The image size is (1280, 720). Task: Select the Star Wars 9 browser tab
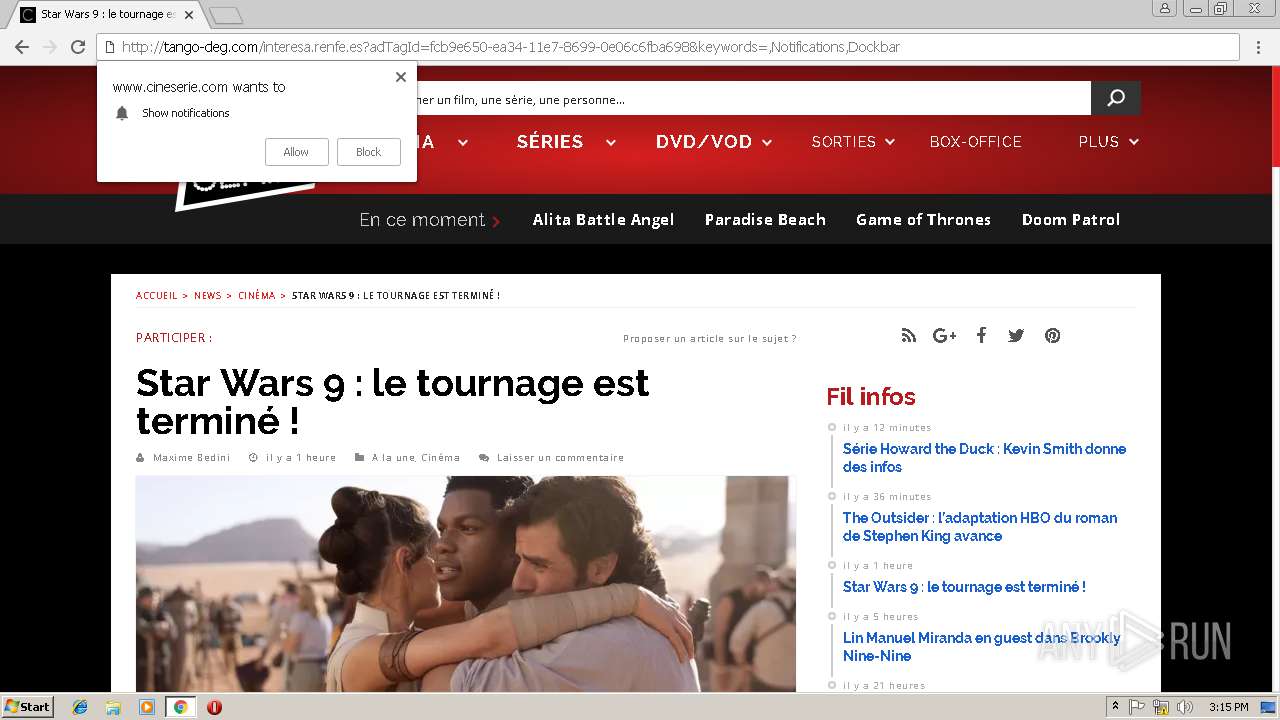click(107, 15)
